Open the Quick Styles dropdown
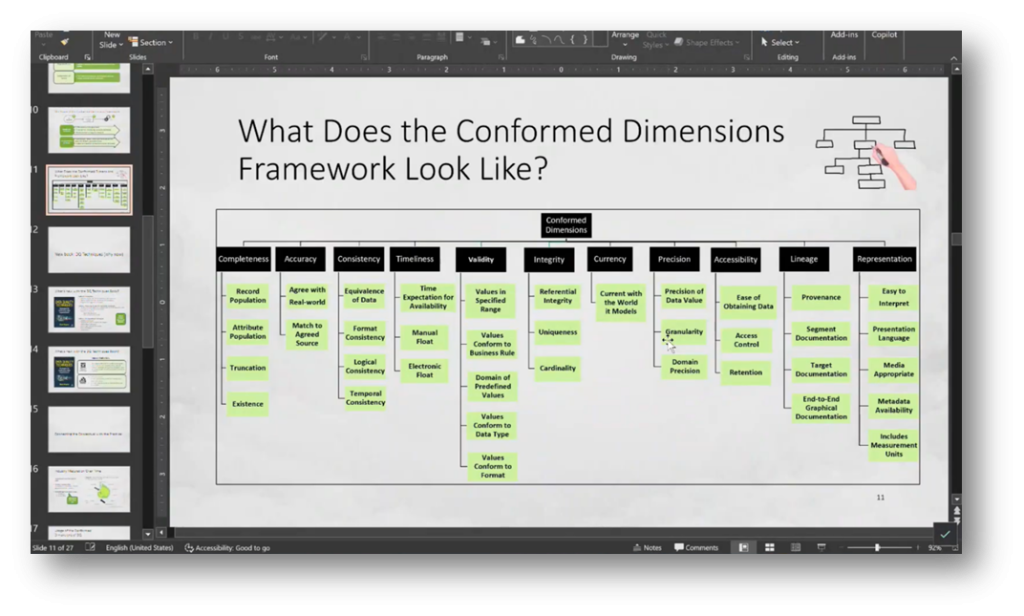The height and width of the screenshot is (616, 1024). pos(655,40)
